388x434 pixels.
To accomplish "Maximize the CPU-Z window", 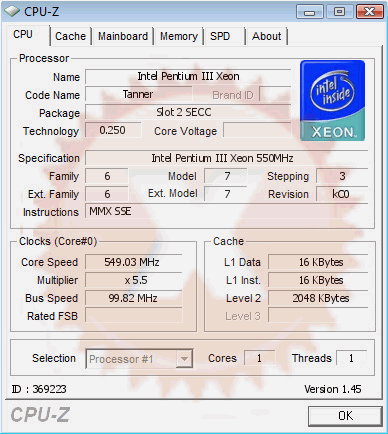I will [x=339, y=12].
